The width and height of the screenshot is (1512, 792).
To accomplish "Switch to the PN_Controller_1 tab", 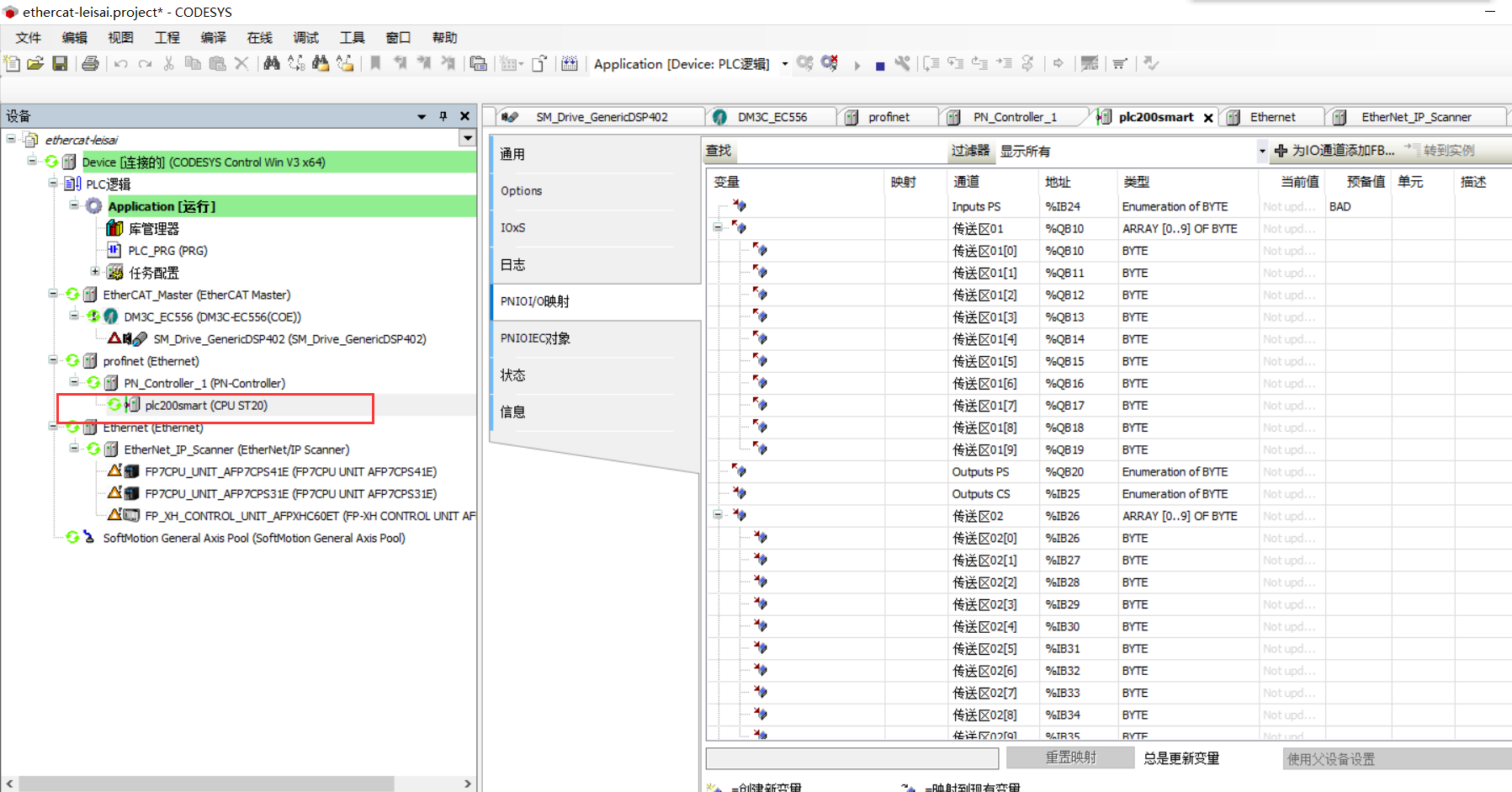I will point(1014,117).
